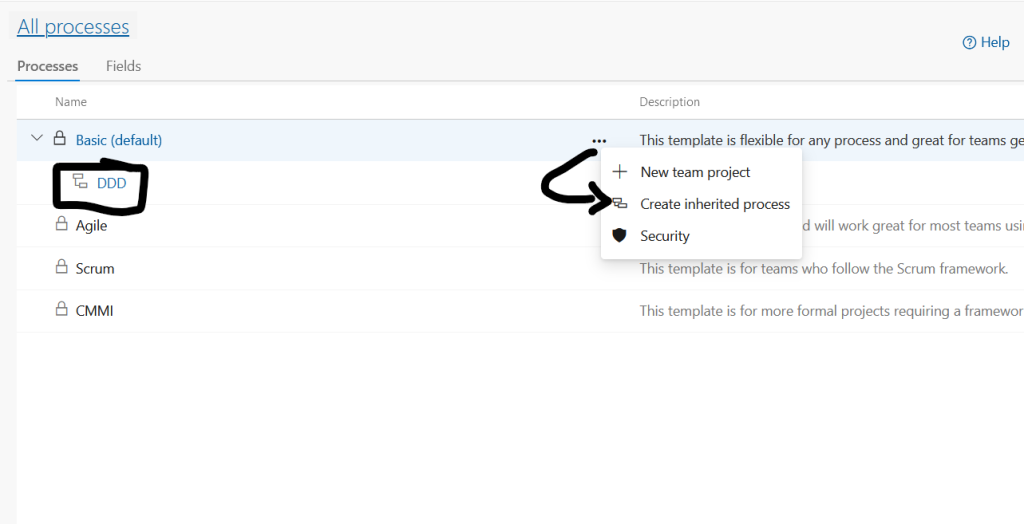Image resolution: width=1024 pixels, height=524 pixels.
Task: Click the Help question mark icon
Action: click(968, 42)
